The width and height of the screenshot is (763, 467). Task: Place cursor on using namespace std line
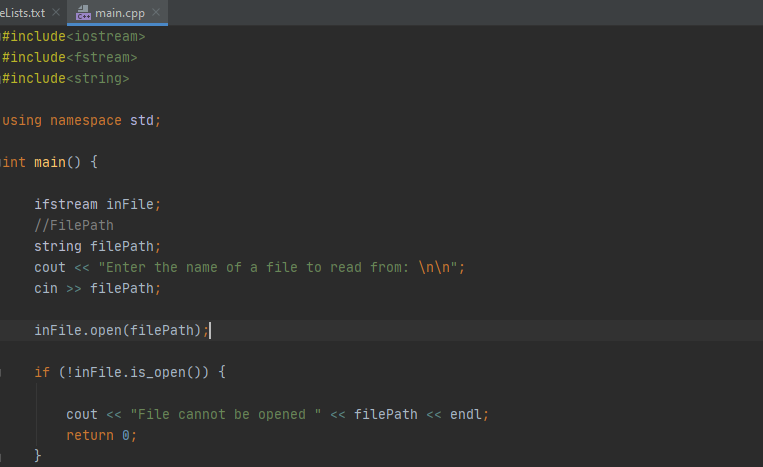(x=81, y=120)
